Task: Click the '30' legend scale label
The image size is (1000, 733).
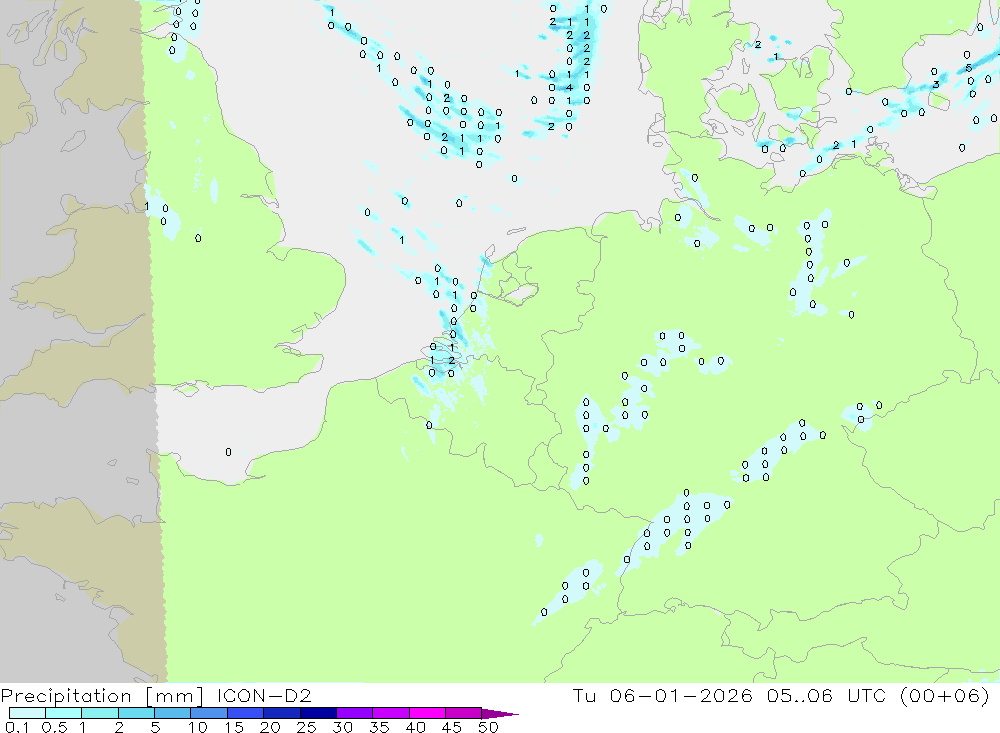Action: pyautogui.click(x=343, y=727)
